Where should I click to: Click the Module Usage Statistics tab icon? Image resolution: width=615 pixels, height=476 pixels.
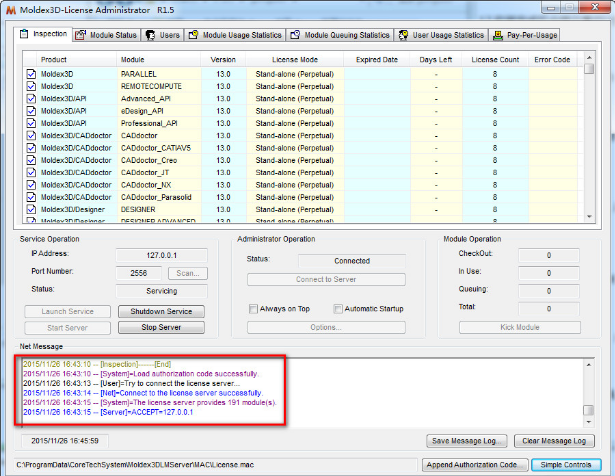click(193, 35)
